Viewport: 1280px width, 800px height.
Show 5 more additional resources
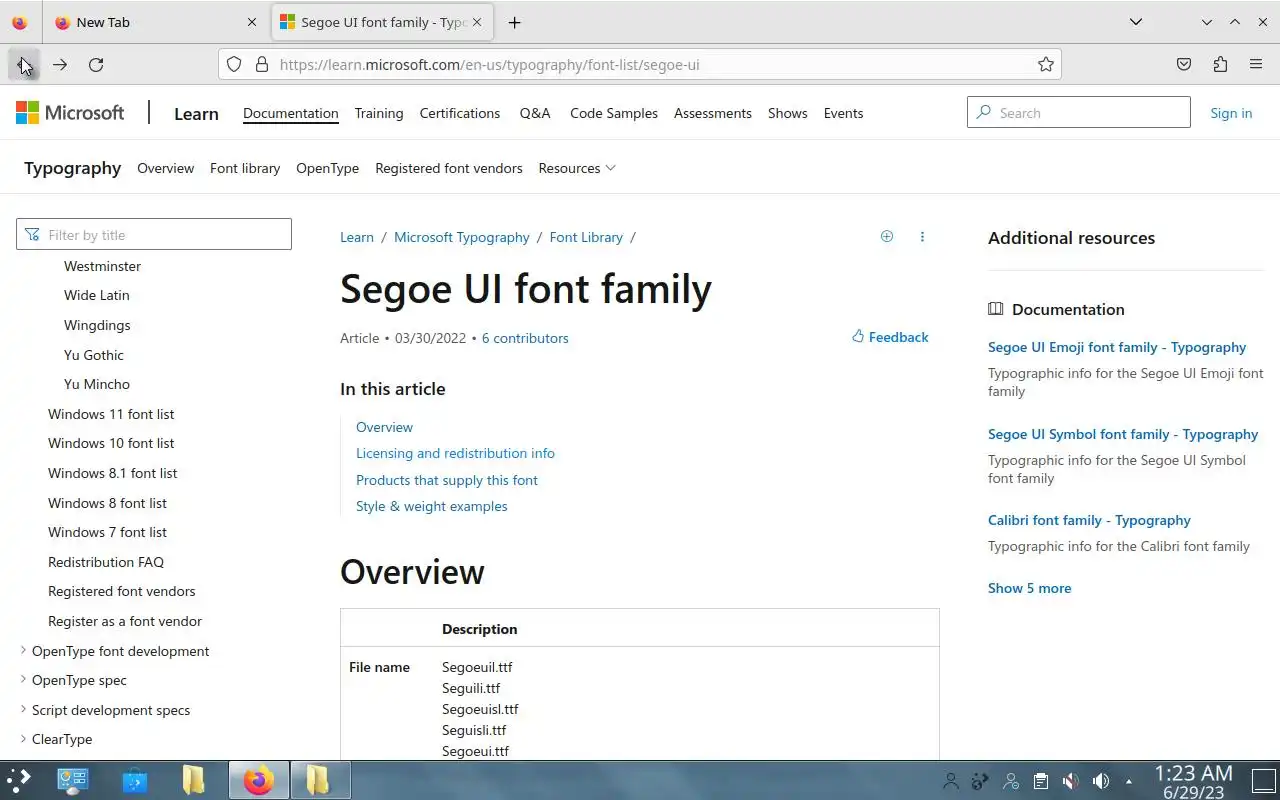click(x=1029, y=588)
